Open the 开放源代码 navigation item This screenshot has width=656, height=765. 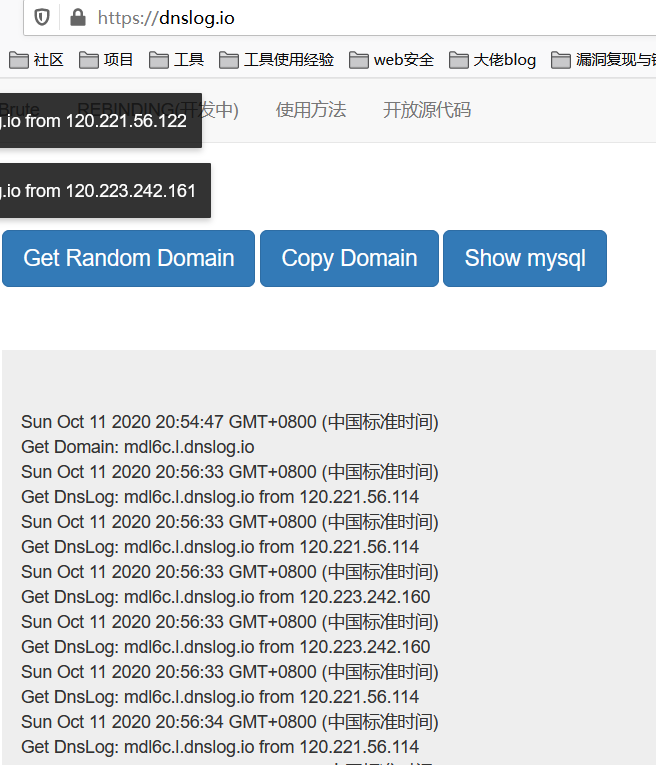pyautogui.click(x=427, y=110)
